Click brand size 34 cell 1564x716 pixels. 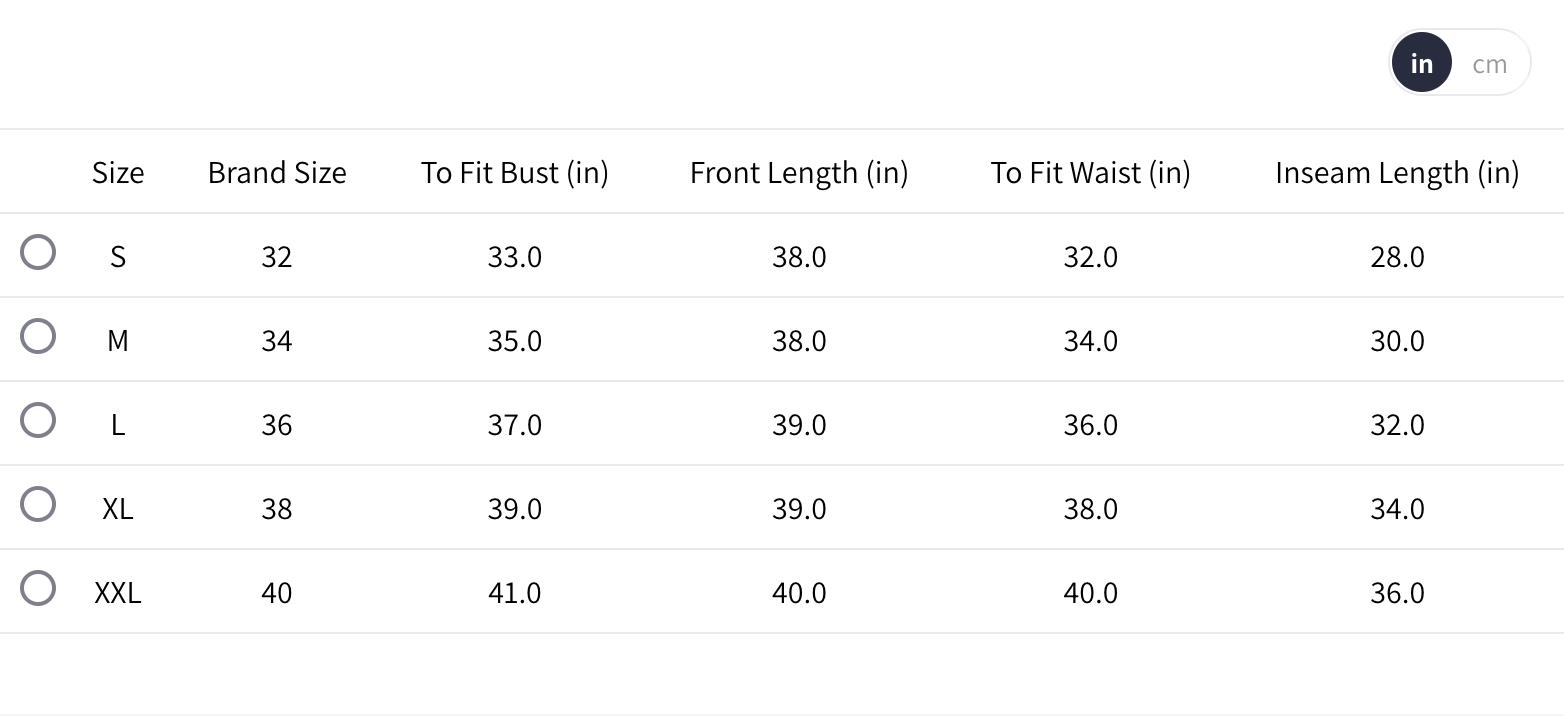277,341
